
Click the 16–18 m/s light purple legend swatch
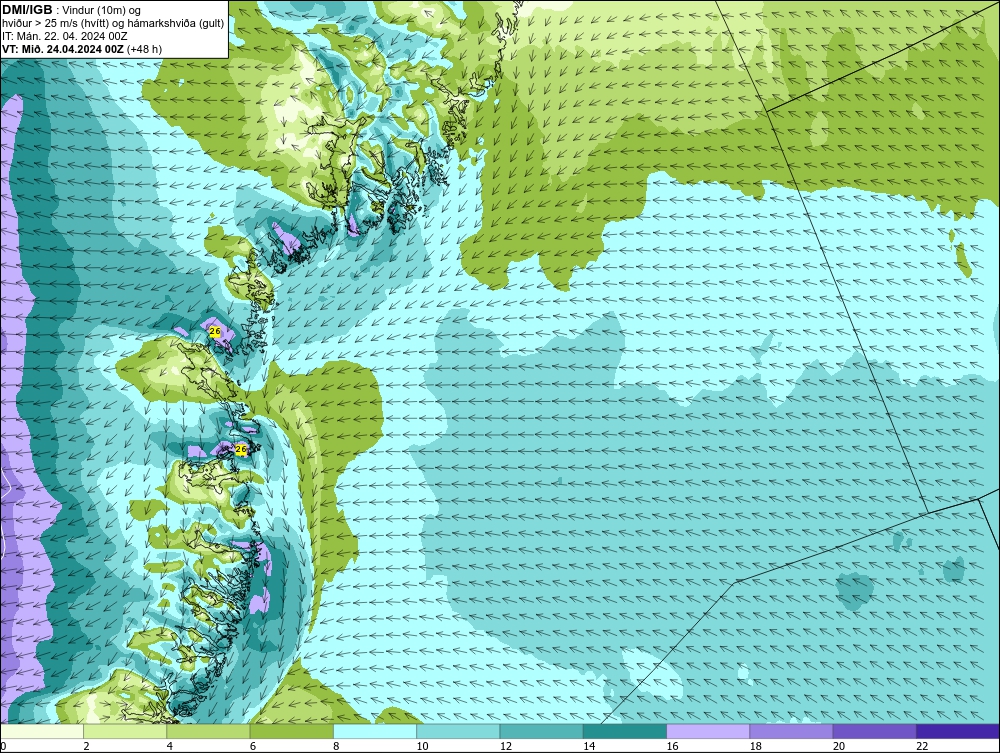coord(708,731)
